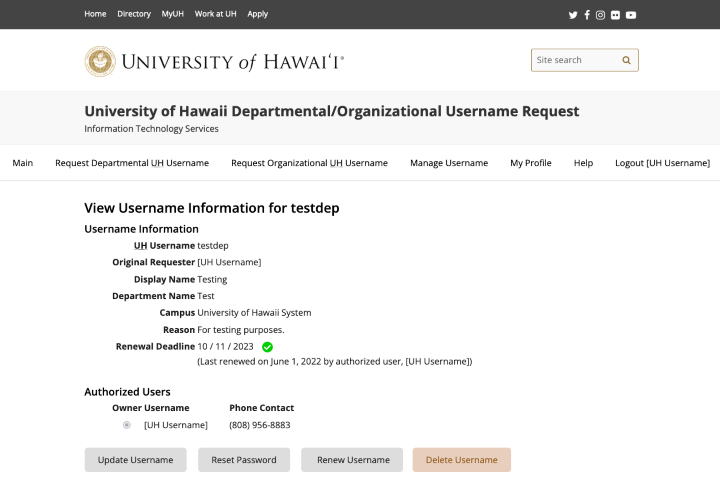Click the Phone Contact column header

point(262,408)
